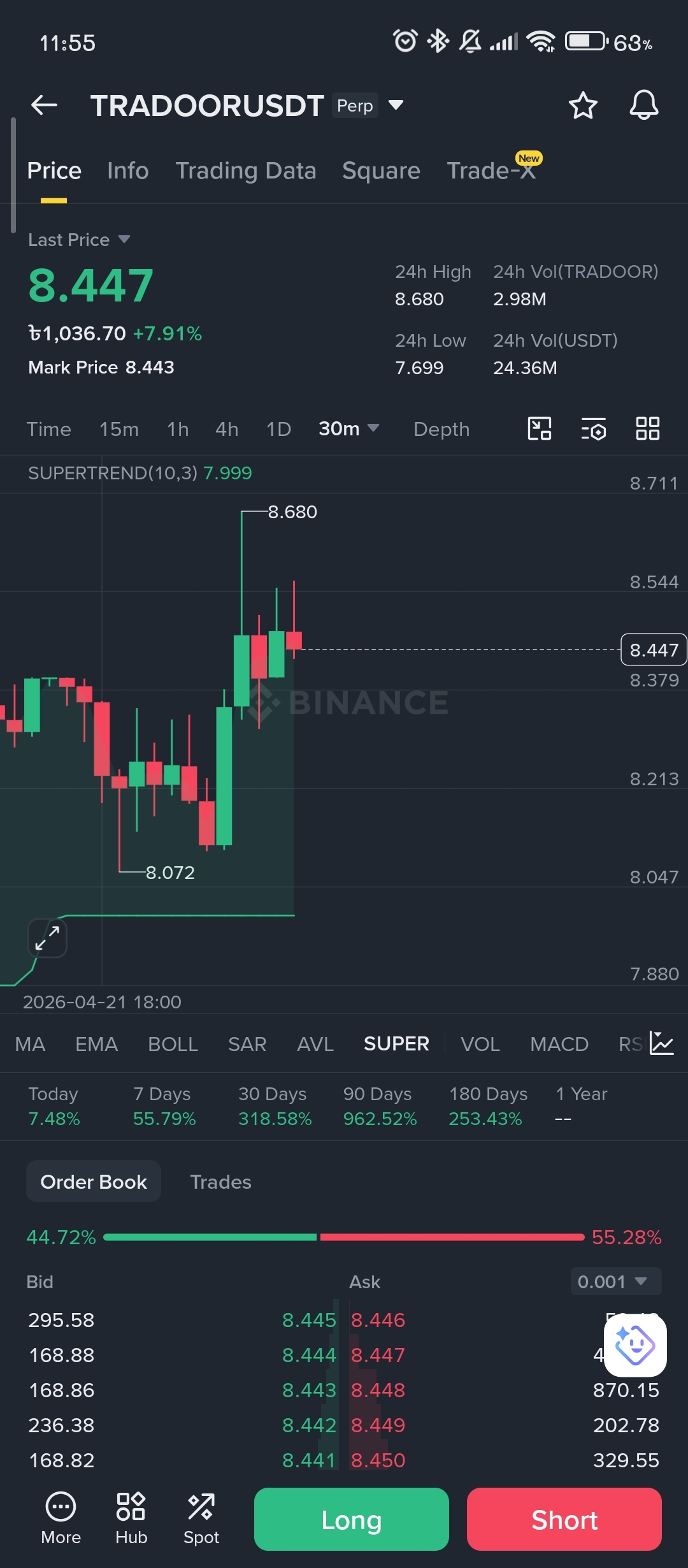Switch to the Trading Data tab
Image resolution: width=688 pixels, height=1568 pixels.
(x=246, y=171)
